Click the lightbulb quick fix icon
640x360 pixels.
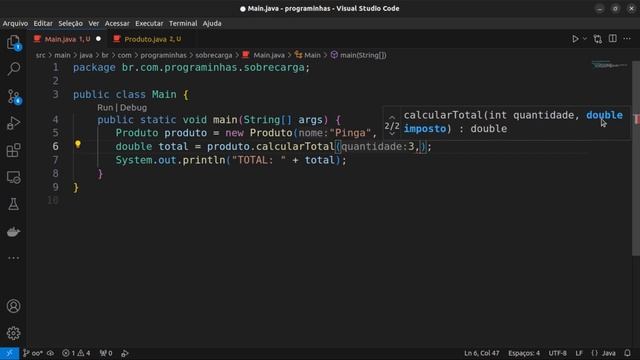pyautogui.click(x=78, y=144)
